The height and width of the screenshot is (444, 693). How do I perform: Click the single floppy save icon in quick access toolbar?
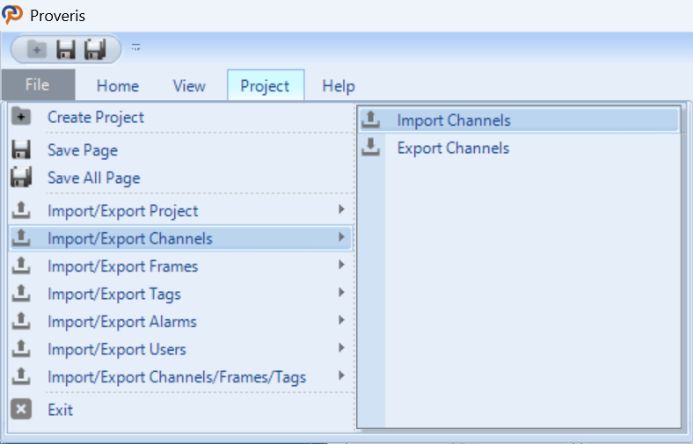66,49
